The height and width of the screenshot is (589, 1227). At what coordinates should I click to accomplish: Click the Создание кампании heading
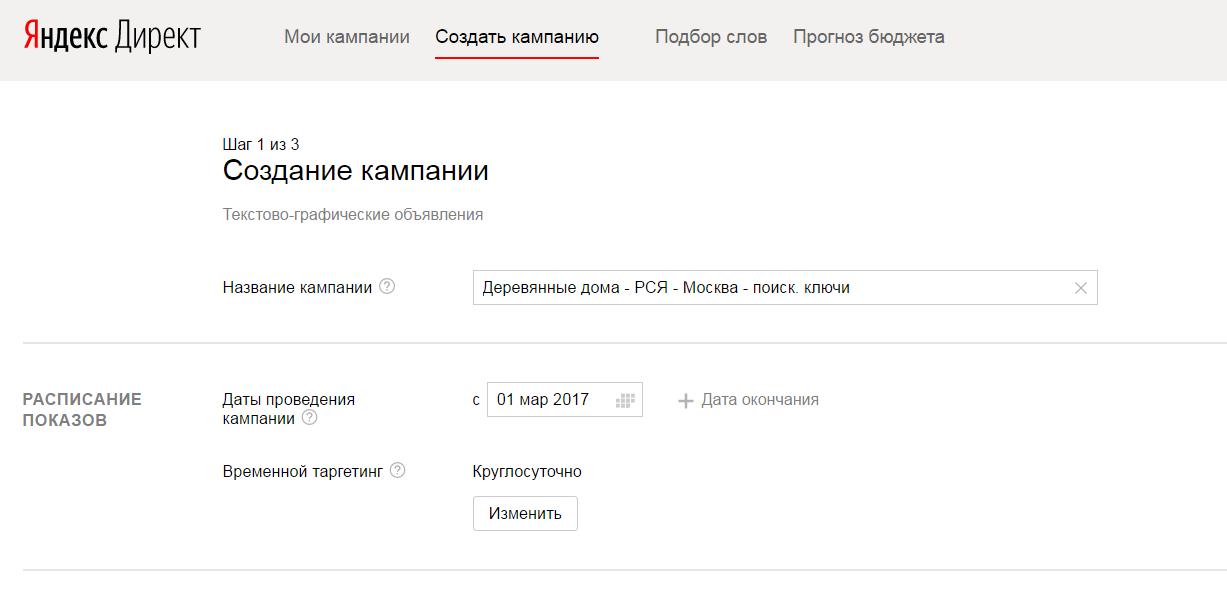pos(355,171)
